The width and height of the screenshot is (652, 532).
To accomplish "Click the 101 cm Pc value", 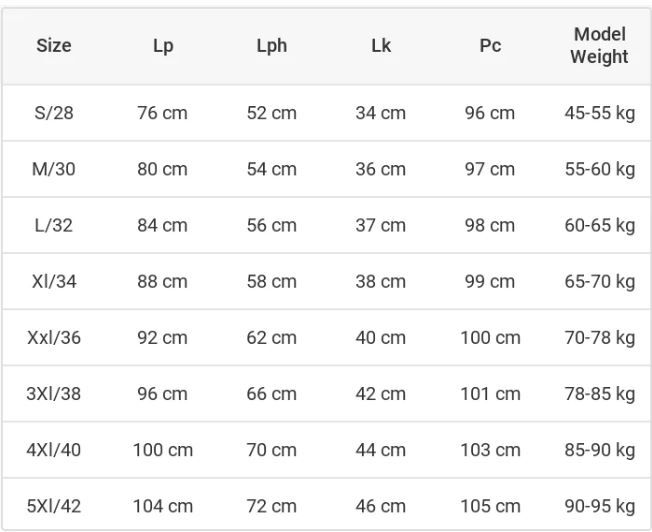I will [490, 393].
